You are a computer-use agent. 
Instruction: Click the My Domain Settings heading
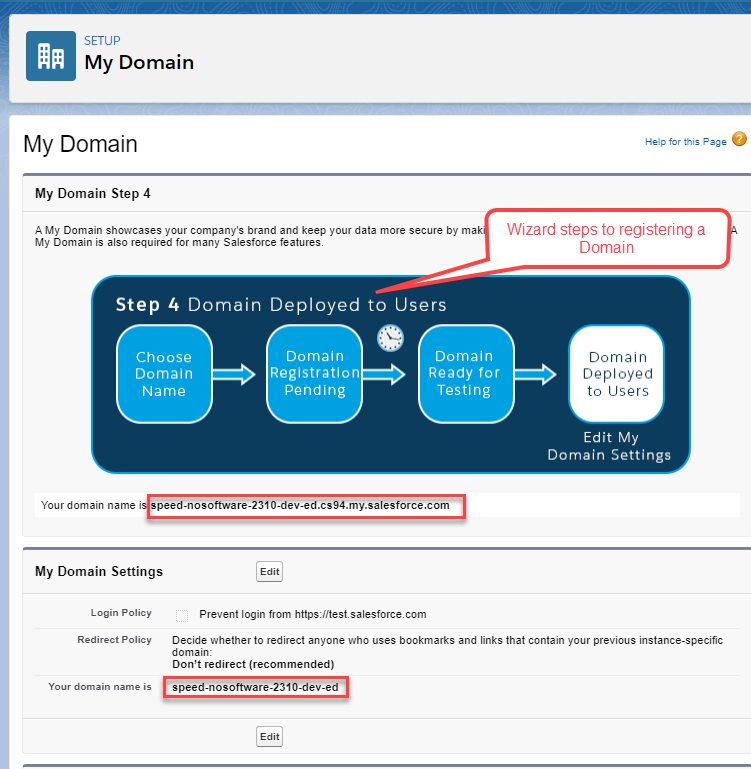tap(99, 571)
